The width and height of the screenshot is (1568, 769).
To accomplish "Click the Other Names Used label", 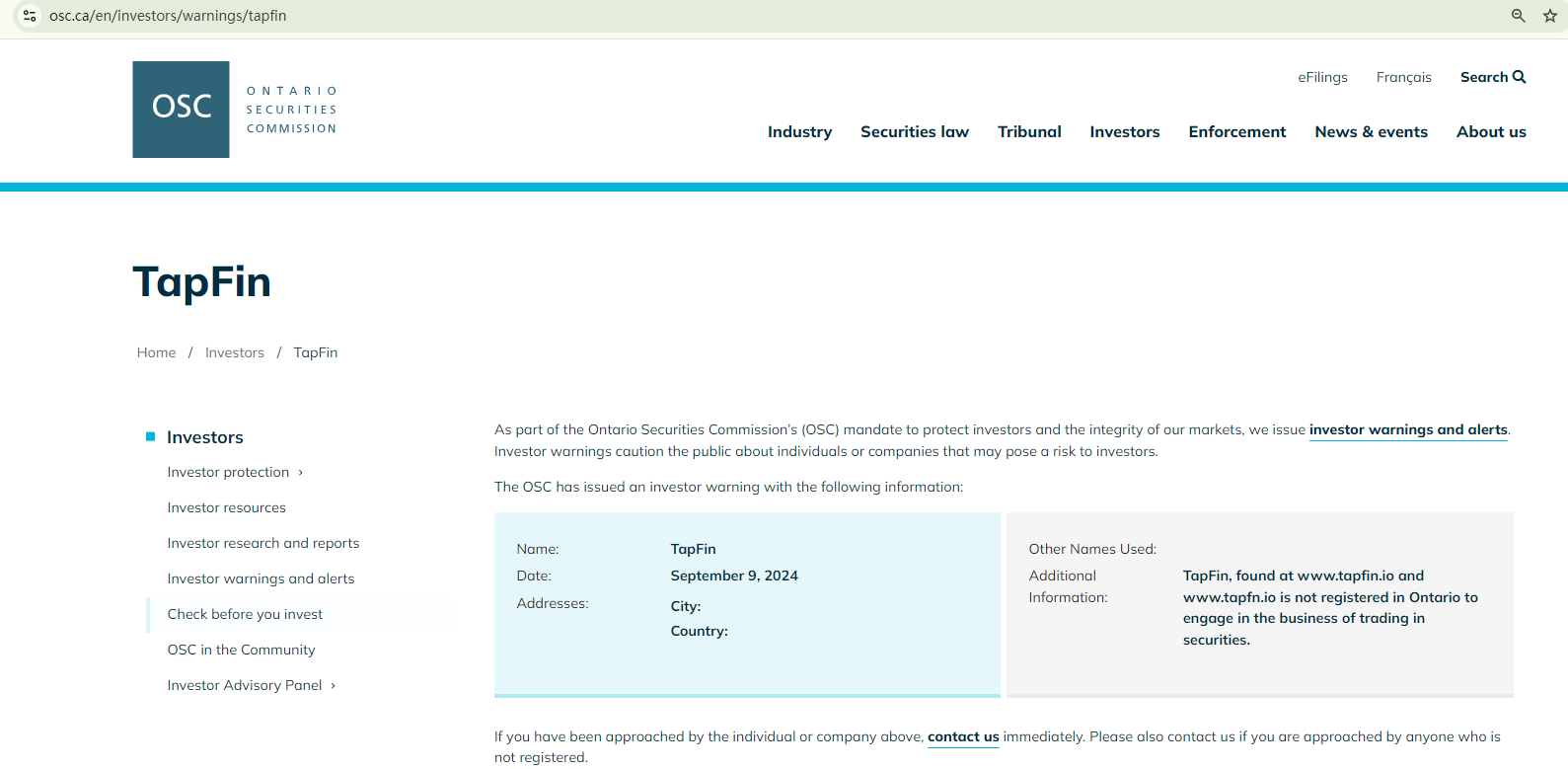I will click(1092, 549).
